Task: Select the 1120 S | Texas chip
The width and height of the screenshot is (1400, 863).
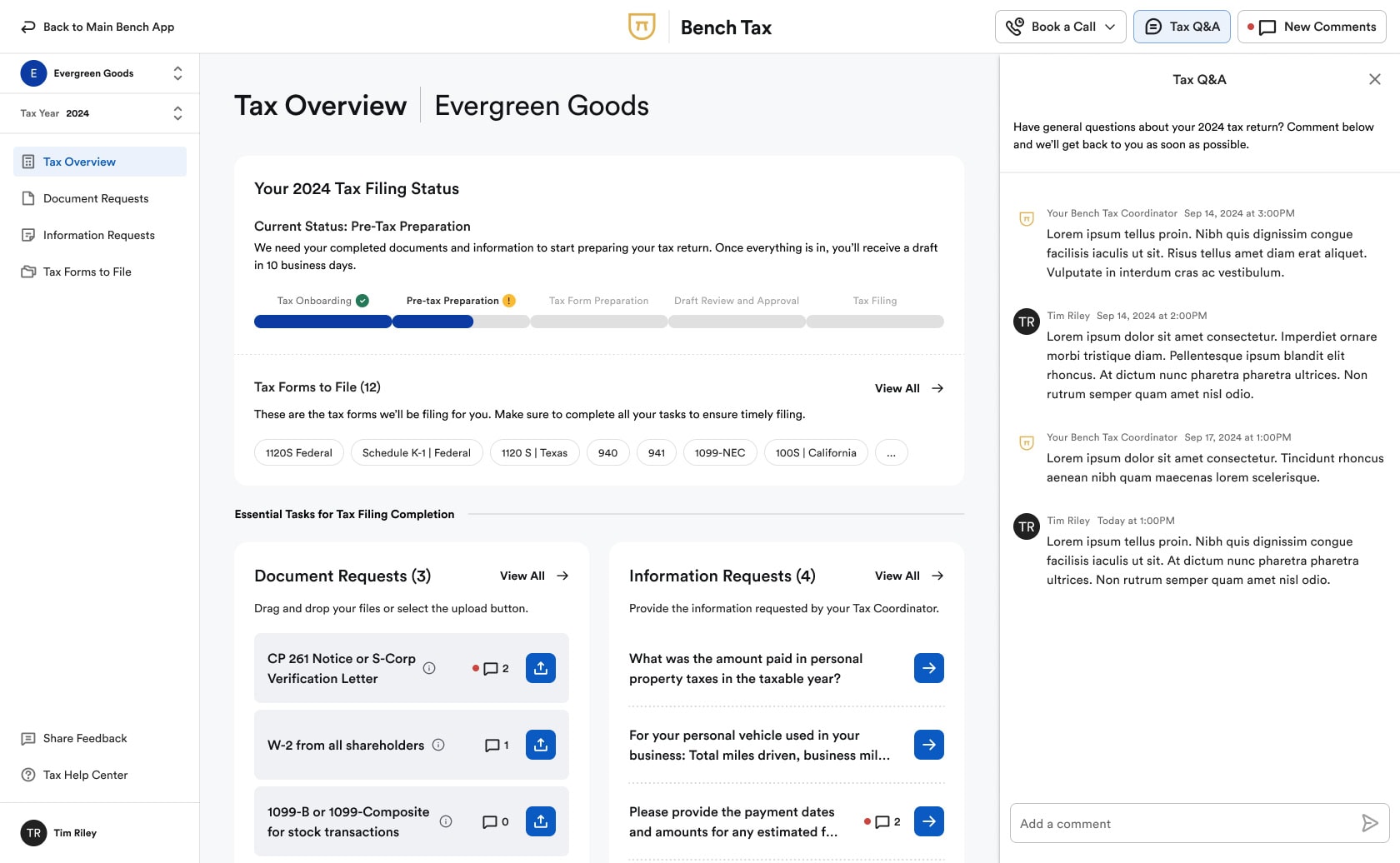Action: click(535, 452)
